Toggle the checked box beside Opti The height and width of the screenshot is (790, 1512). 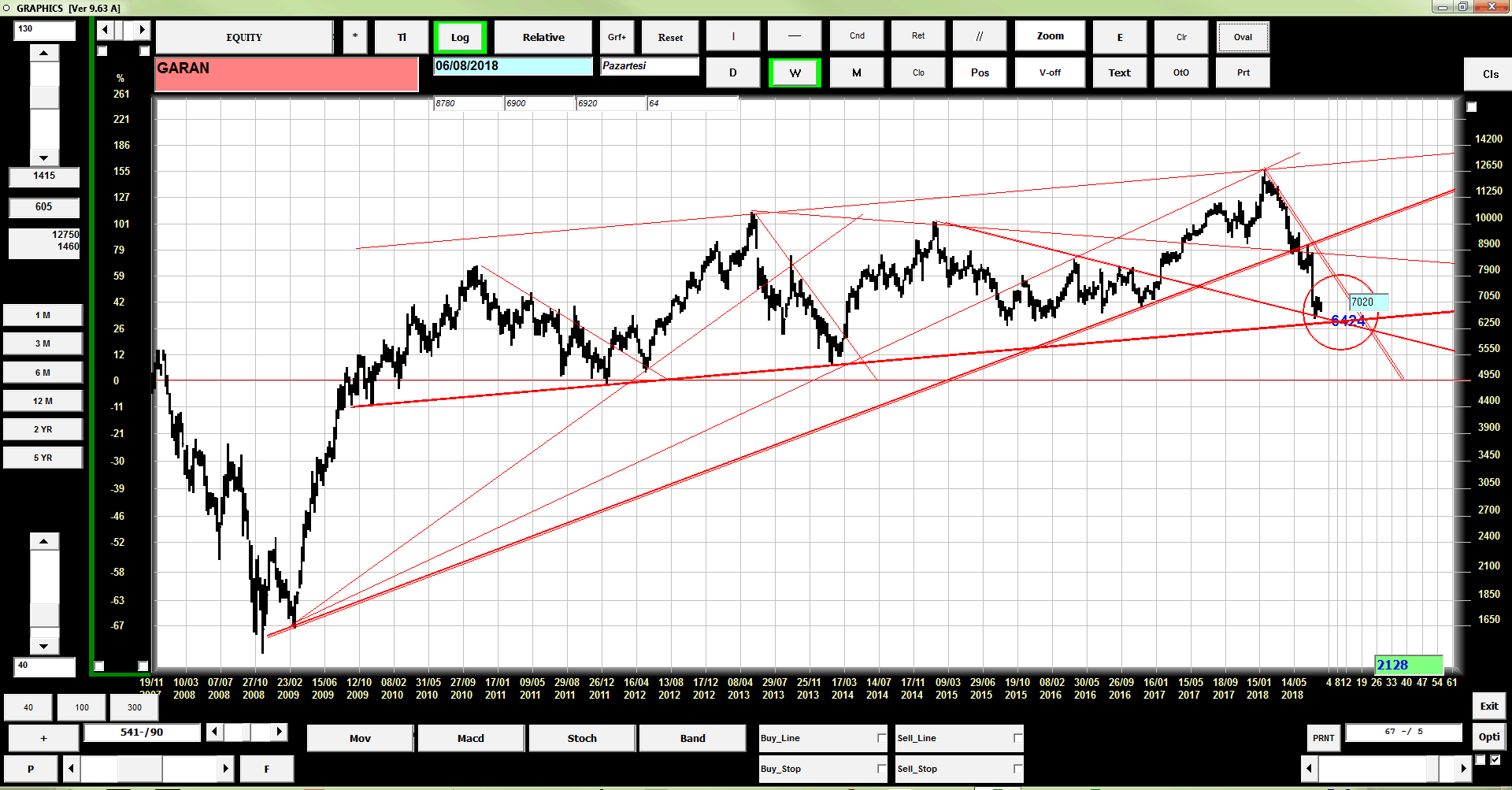click(1495, 760)
